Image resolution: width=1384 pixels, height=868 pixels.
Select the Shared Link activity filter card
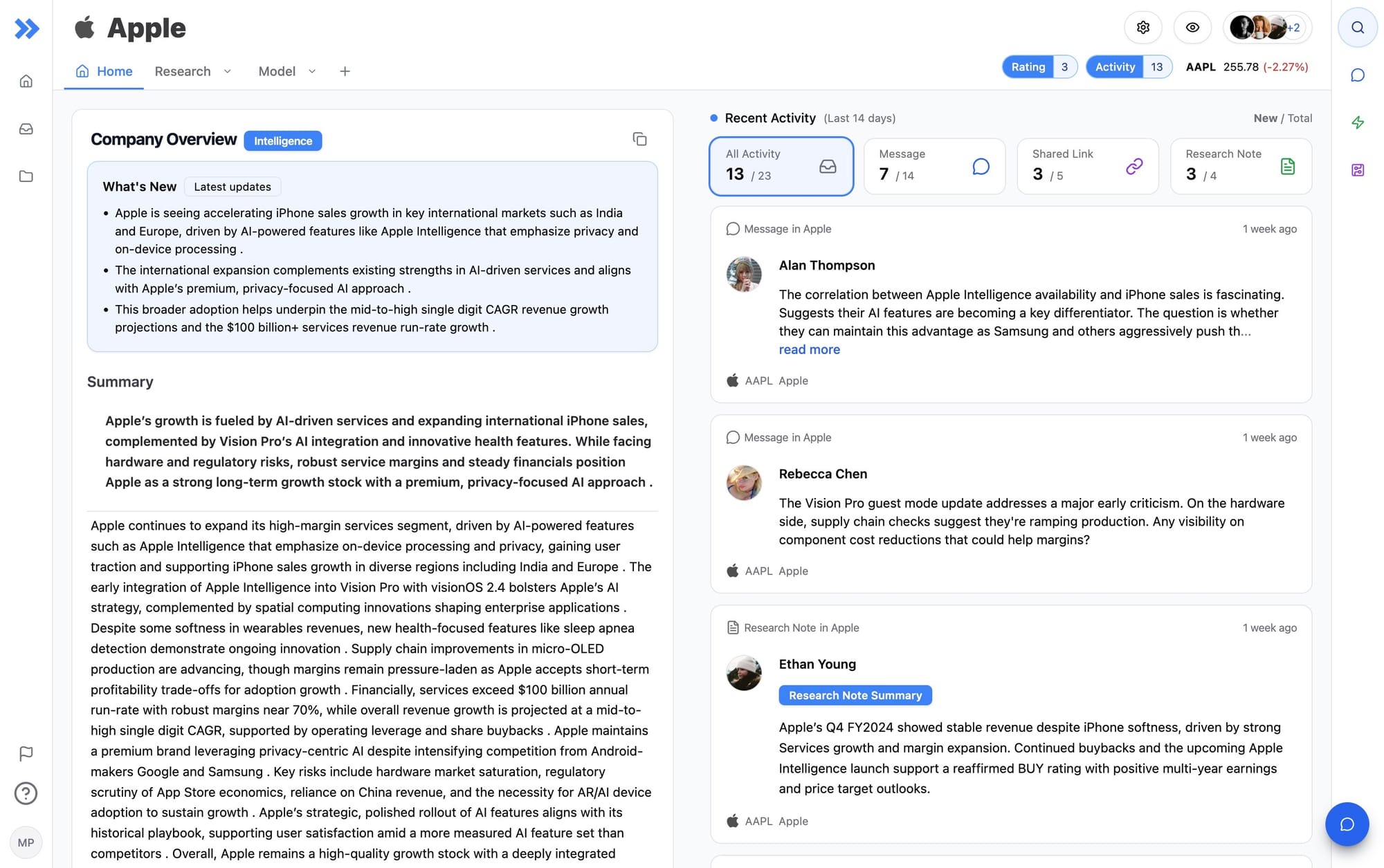pyautogui.click(x=1086, y=166)
